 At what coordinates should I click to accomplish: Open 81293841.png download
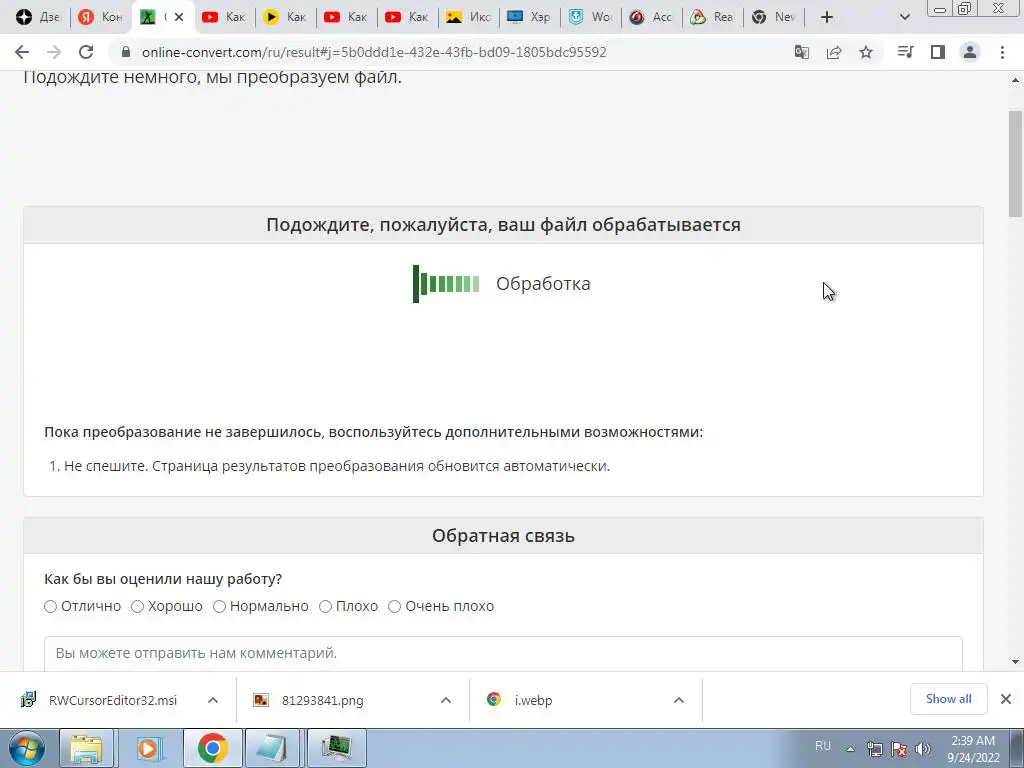click(x=308, y=700)
